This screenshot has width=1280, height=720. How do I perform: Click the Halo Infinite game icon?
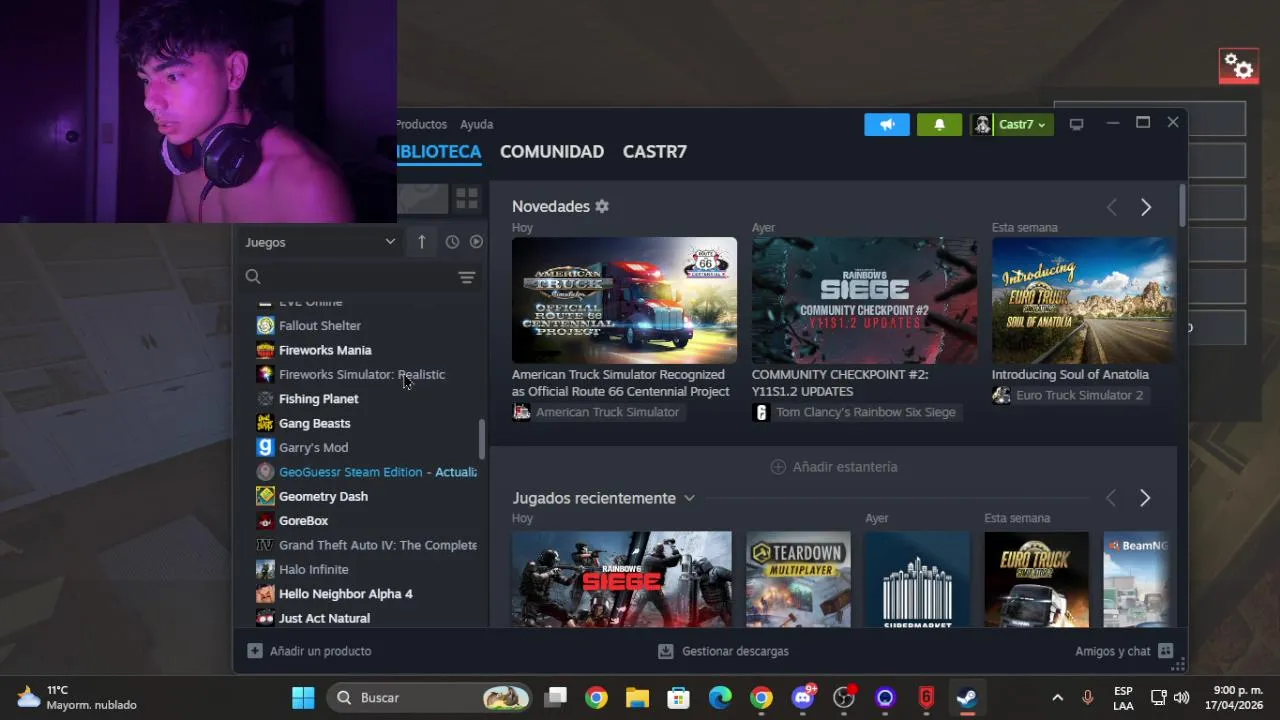pyautogui.click(x=265, y=569)
